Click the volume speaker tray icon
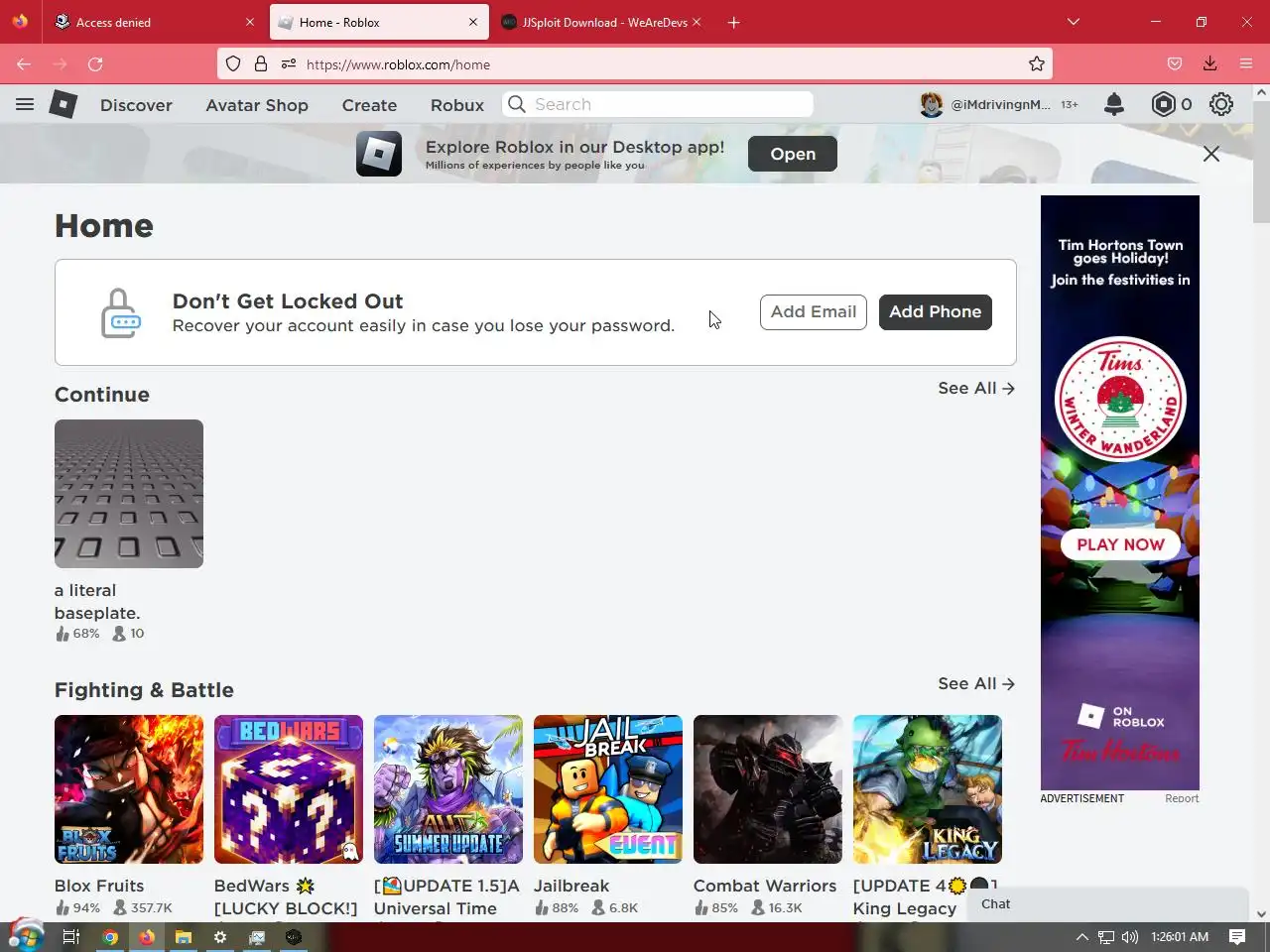1270x952 pixels. (1129, 937)
